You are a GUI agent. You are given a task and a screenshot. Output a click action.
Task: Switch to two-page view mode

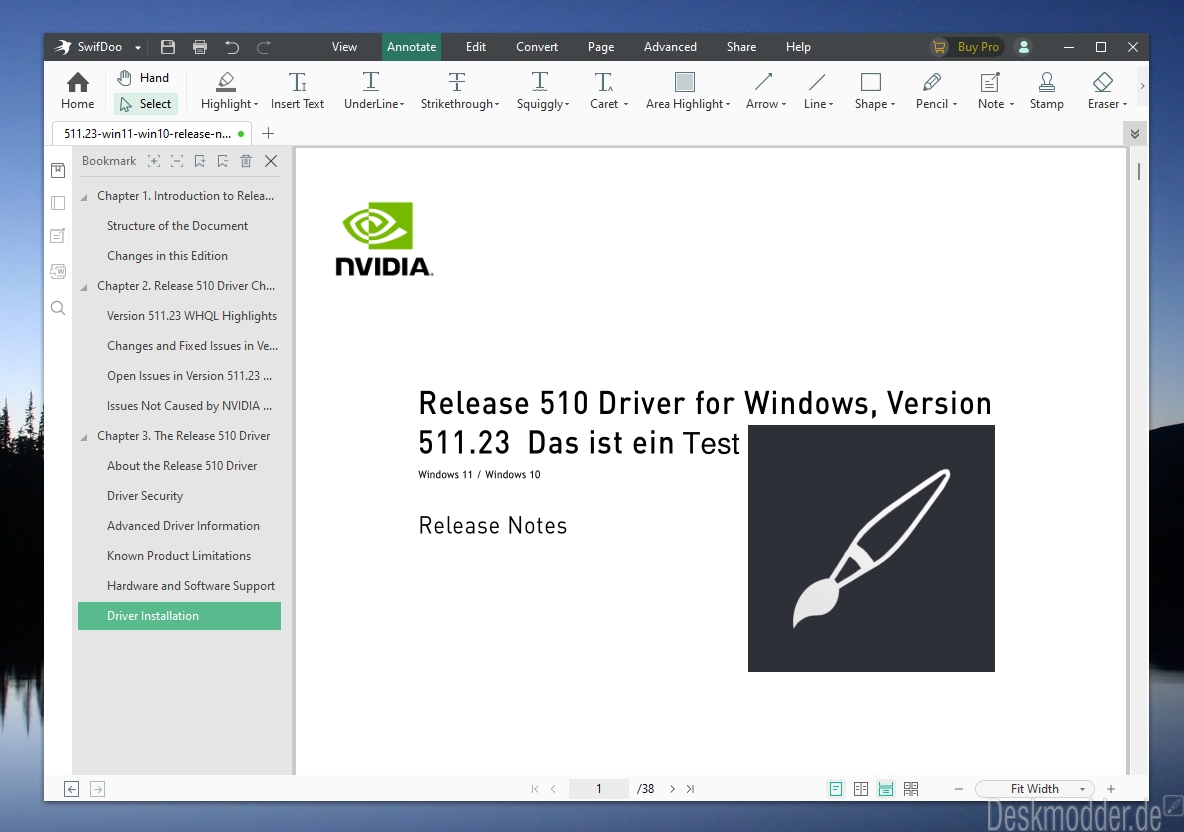tap(861, 789)
